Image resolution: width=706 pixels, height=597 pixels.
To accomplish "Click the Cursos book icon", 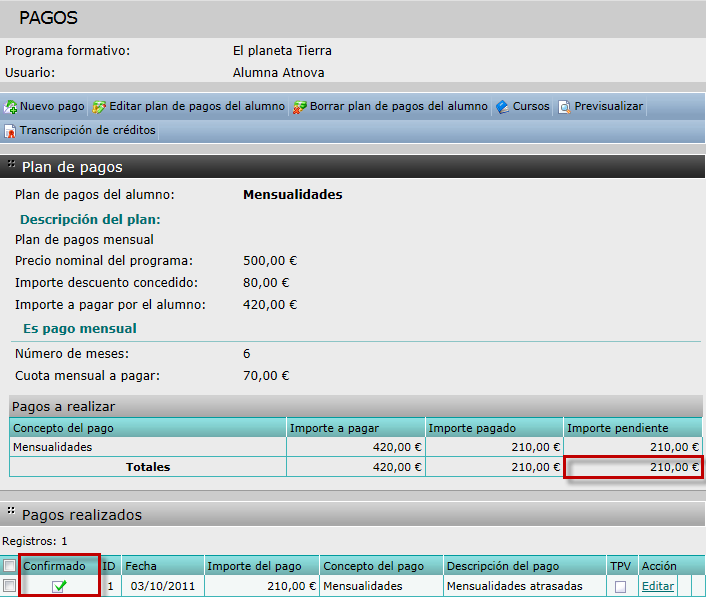I will click(x=502, y=107).
